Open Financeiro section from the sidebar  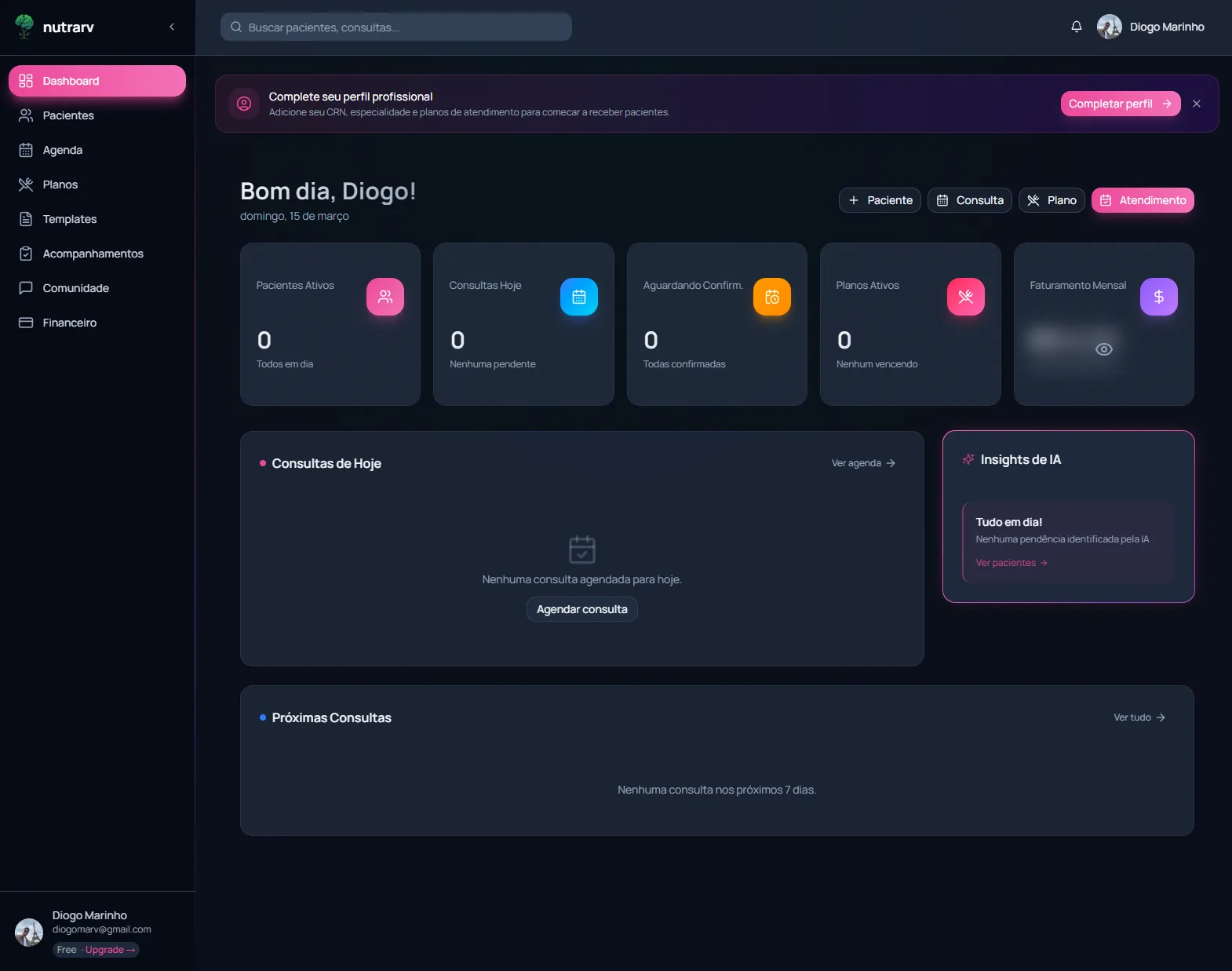(x=70, y=323)
